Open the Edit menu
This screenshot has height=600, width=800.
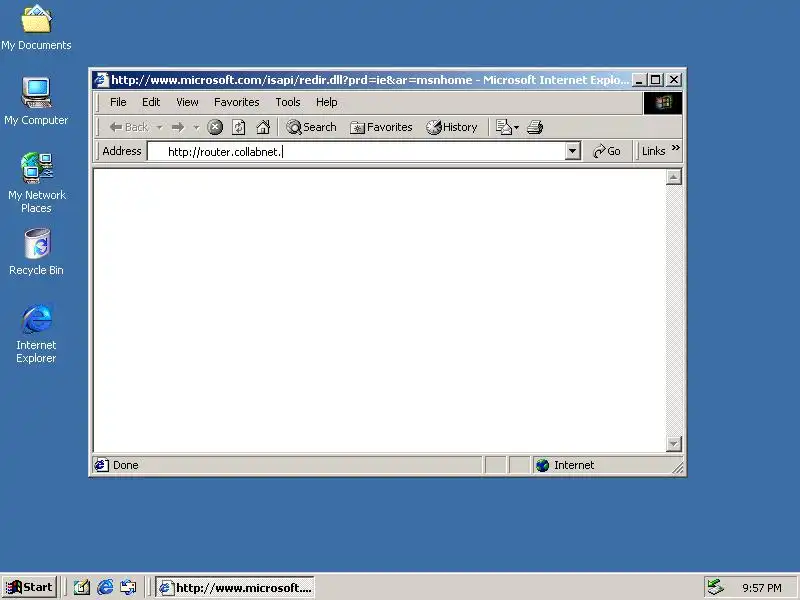pos(151,102)
